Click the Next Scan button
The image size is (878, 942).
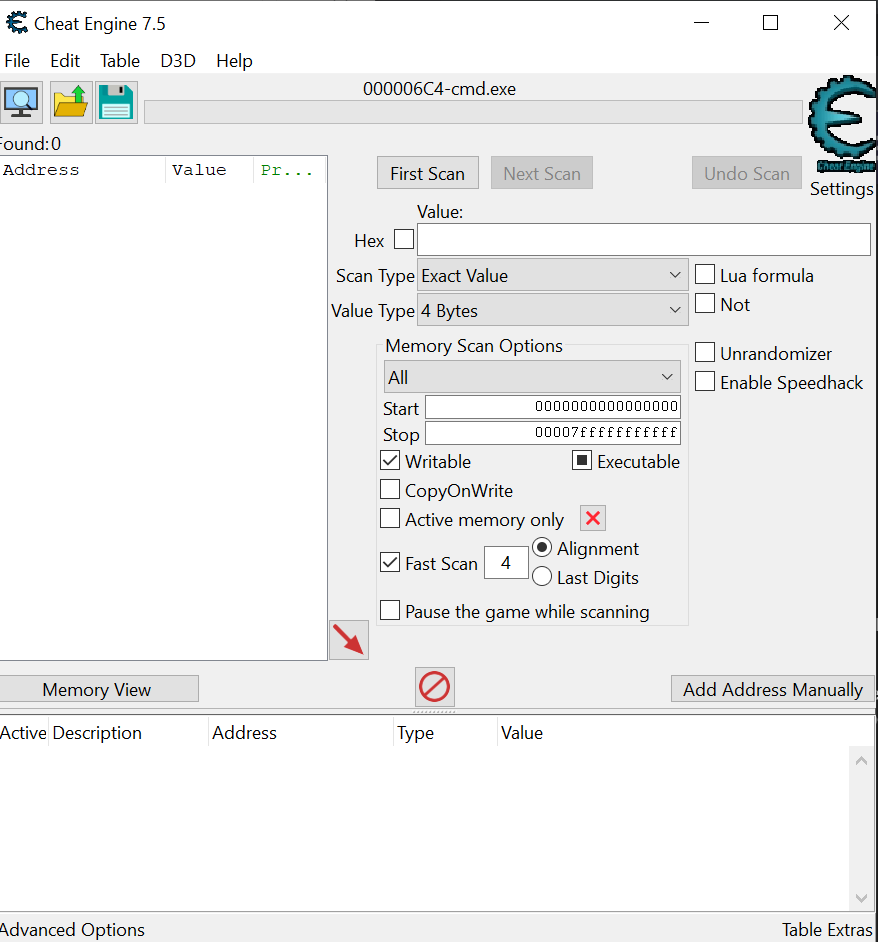tap(542, 173)
